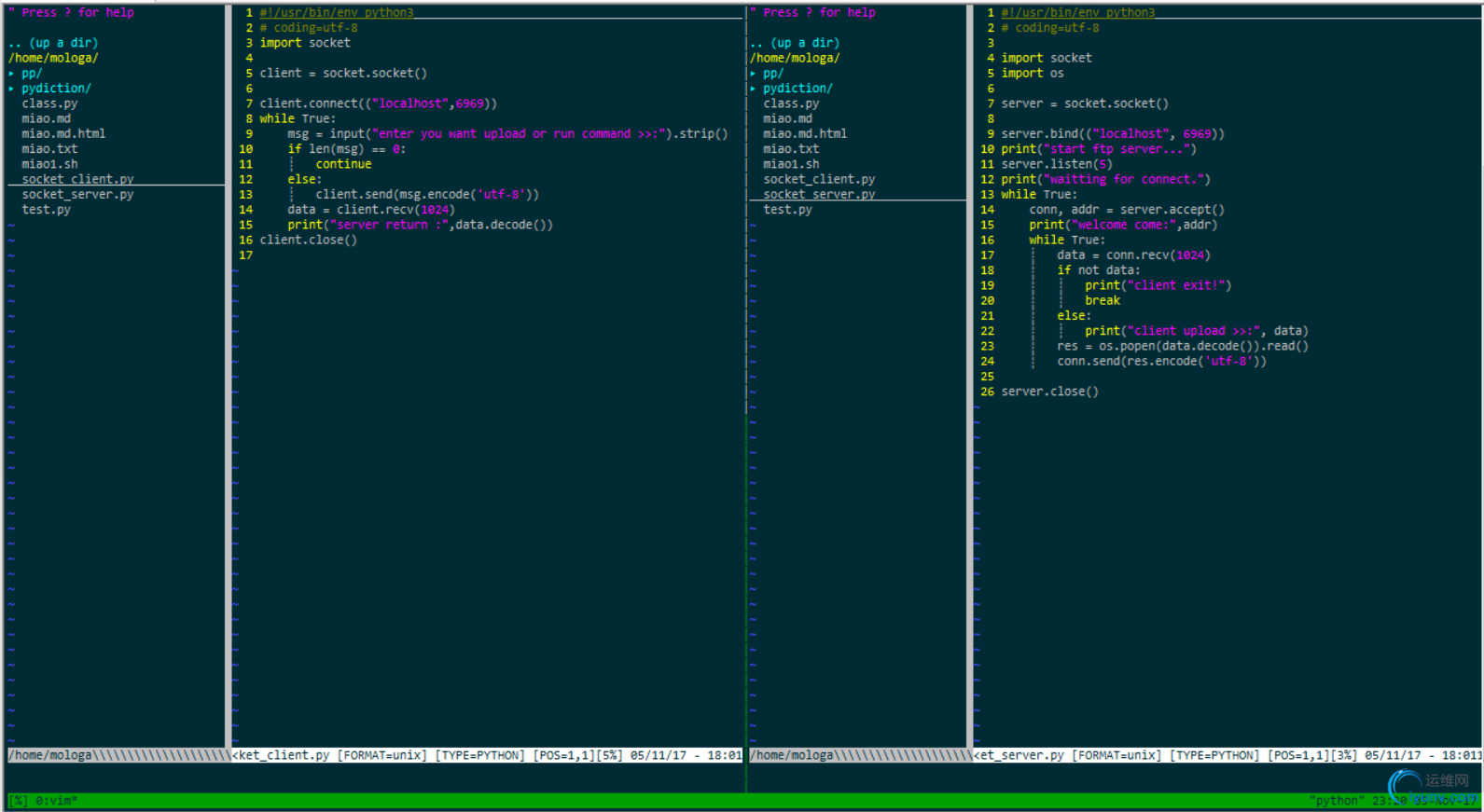Select socket_server.py in the right file tree
This screenshot has height=812, width=1484.
(819, 194)
